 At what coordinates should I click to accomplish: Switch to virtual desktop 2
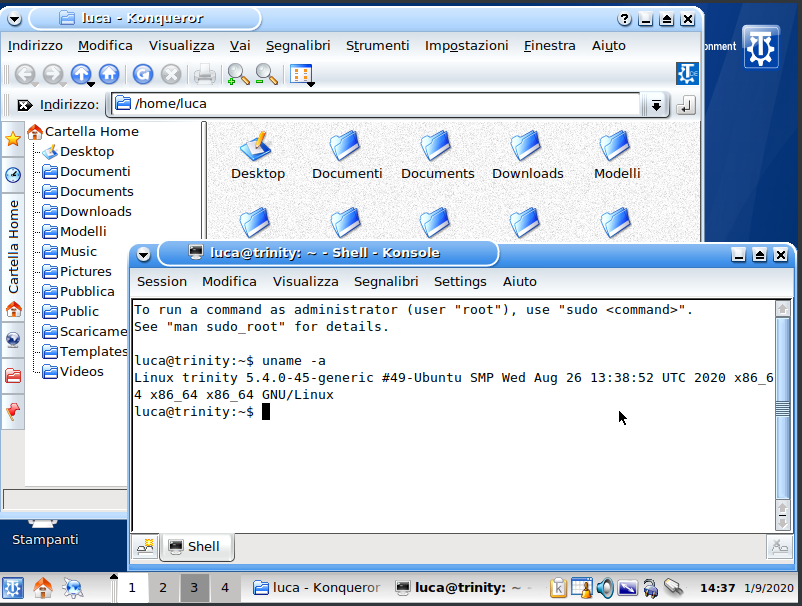163,588
